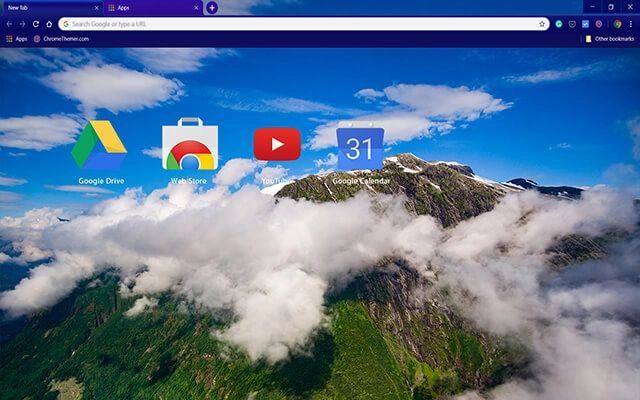640x400 pixels.
Task: Click the Web Store label text
Action: pyautogui.click(x=189, y=181)
